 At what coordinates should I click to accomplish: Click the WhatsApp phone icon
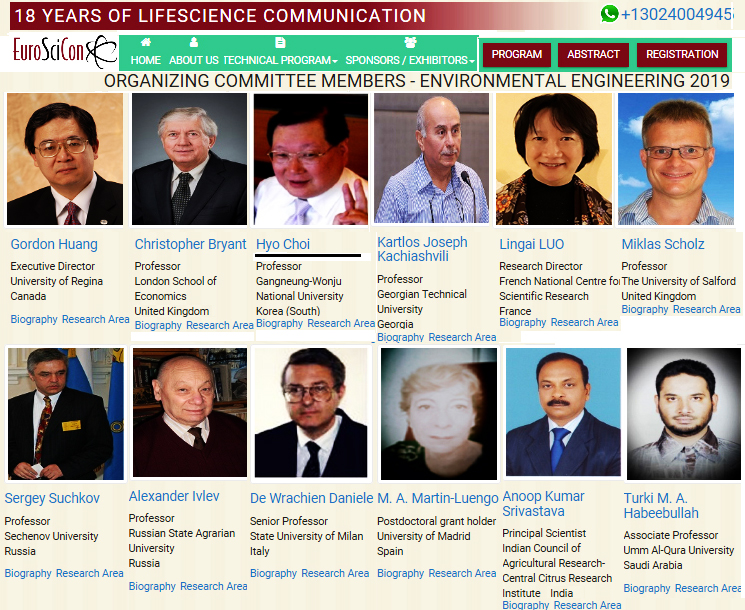point(609,14)
